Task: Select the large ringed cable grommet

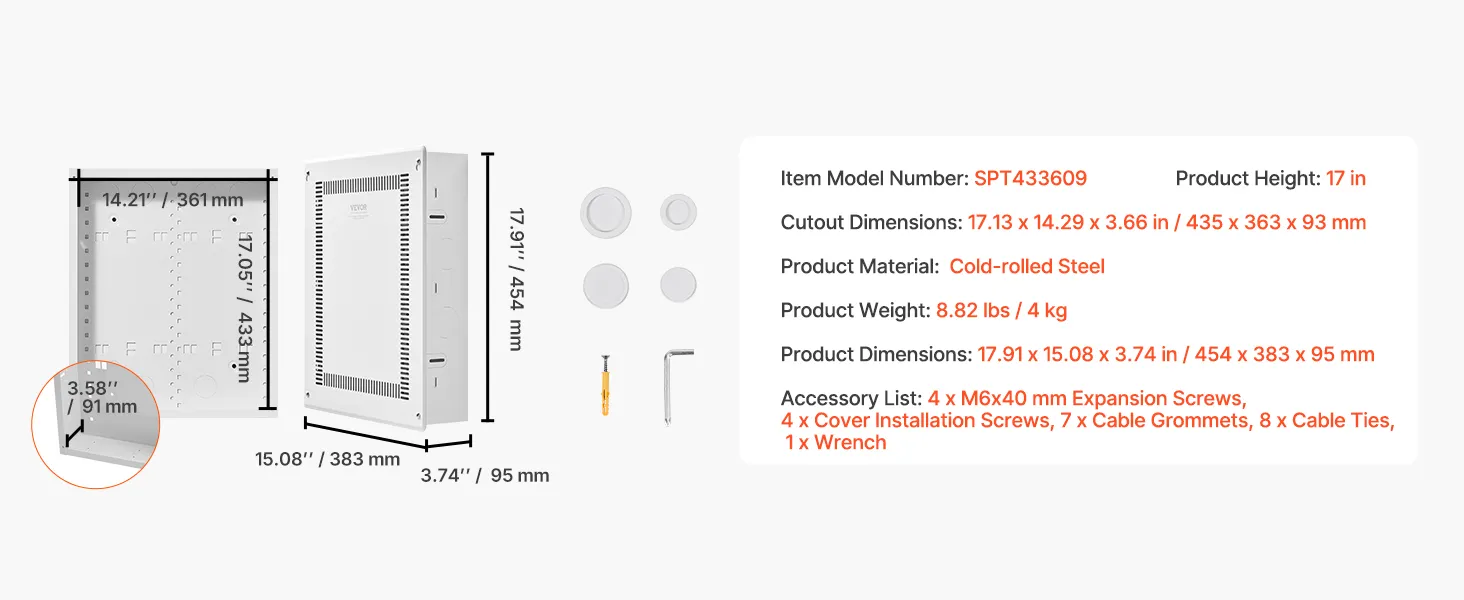Action: click(606, 213)
